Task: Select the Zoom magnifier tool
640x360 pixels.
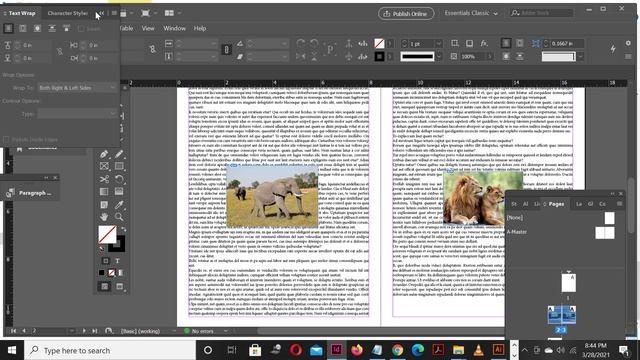Action: (x=119, y=217)
